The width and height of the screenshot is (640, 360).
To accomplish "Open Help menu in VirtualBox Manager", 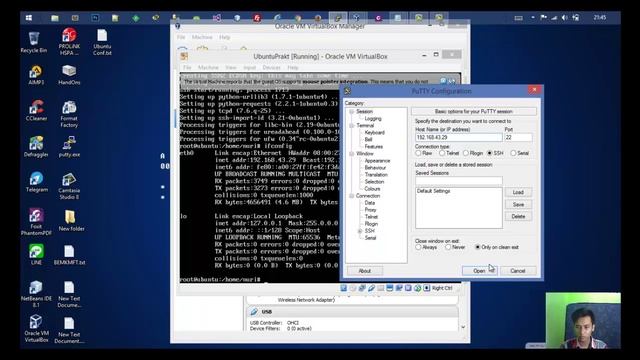I will (x=224, y=37).
